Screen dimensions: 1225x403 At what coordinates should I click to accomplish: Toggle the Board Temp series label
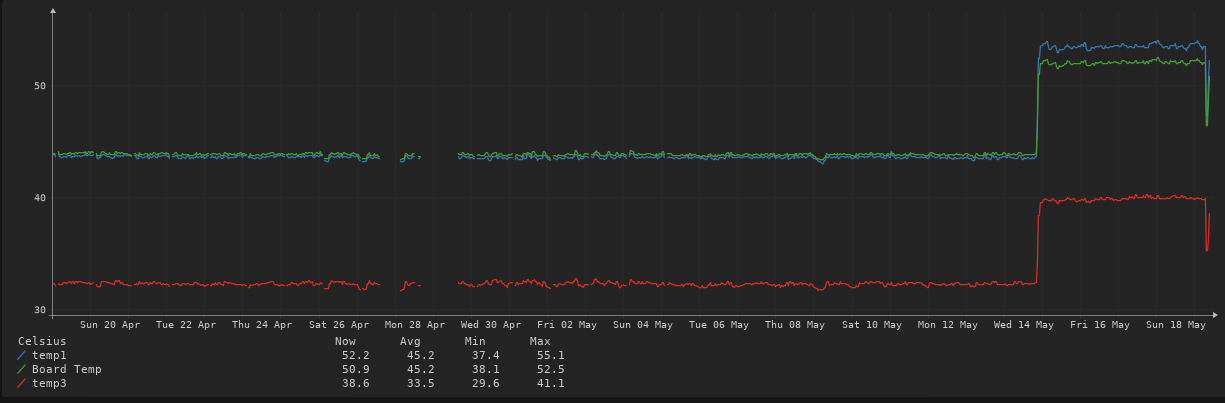(x=66, y=369)
